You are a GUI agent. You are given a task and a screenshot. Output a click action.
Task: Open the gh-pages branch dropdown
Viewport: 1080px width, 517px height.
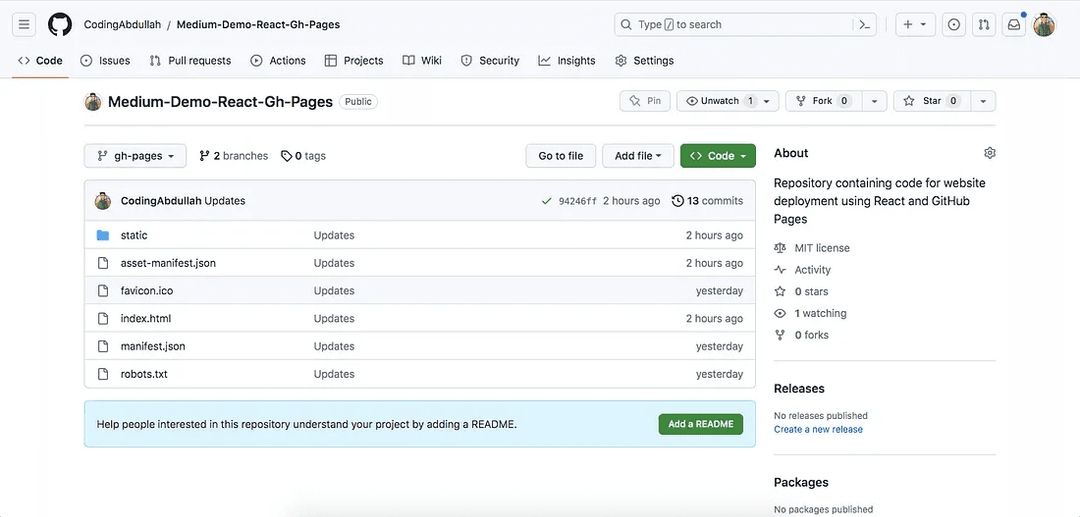(x=135, y=156)
